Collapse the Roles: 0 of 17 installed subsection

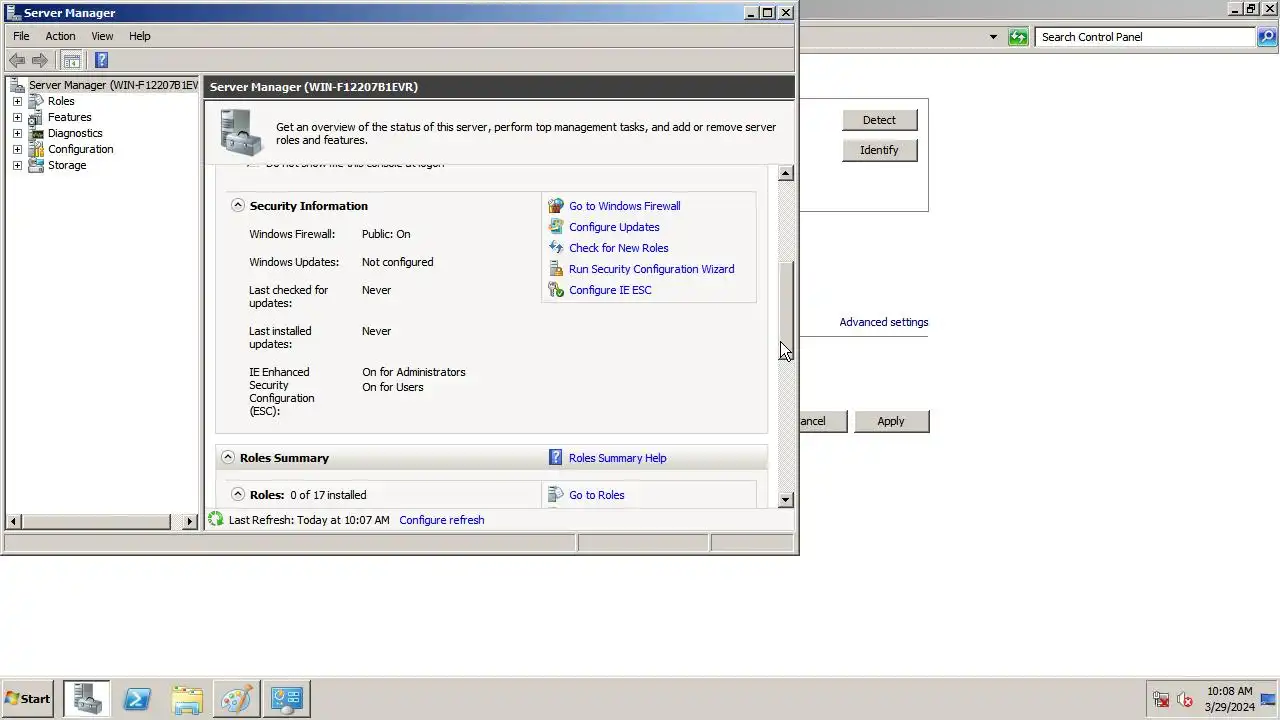click(x=238, y=494)
